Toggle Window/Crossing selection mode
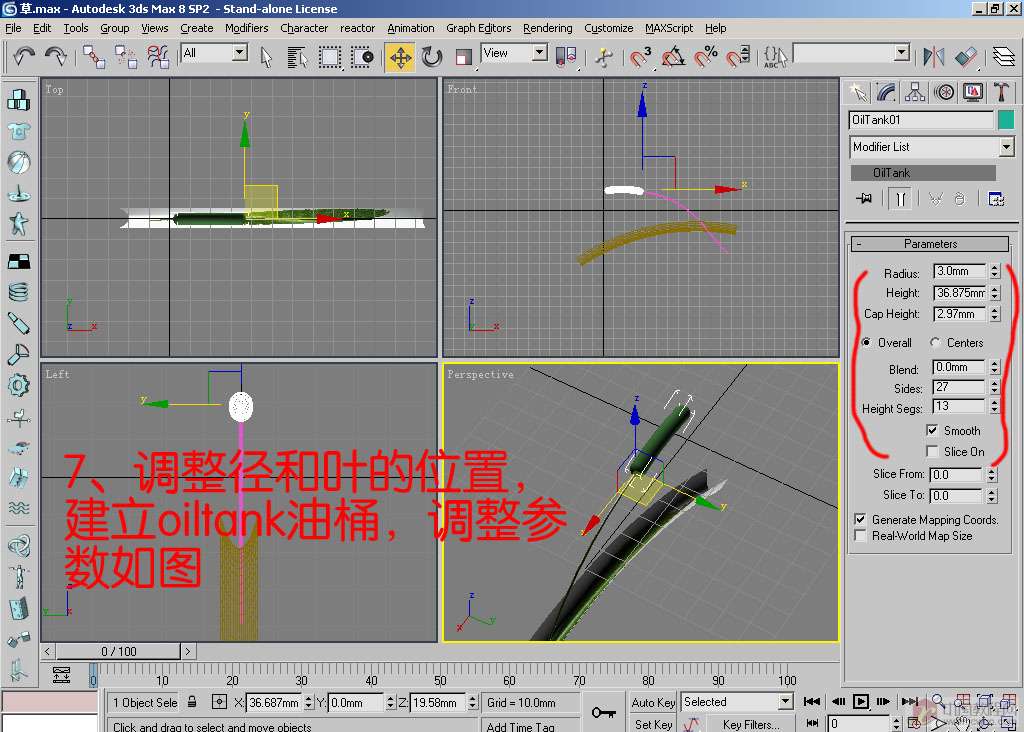 click(362, 57)
